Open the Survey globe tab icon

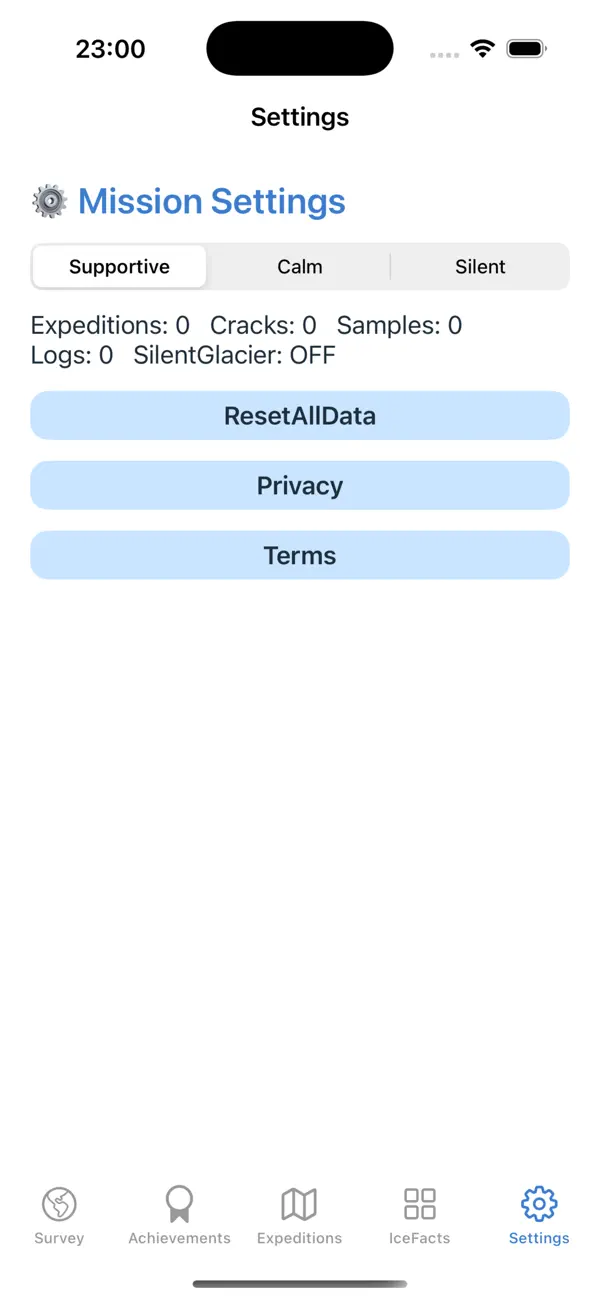tap(59, 1204)
